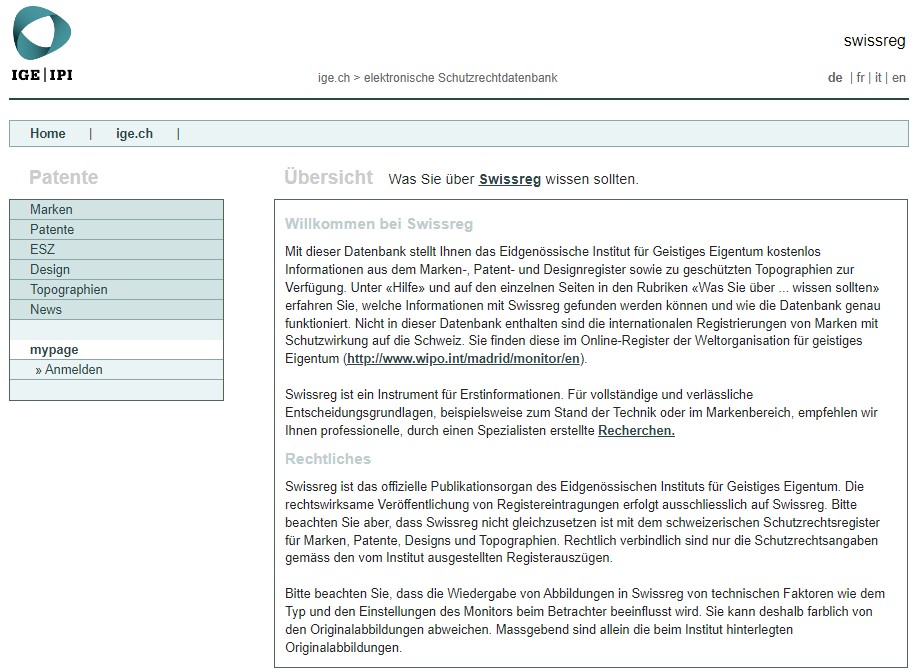
Task: Switch language to German (de)
Action: 835,78
